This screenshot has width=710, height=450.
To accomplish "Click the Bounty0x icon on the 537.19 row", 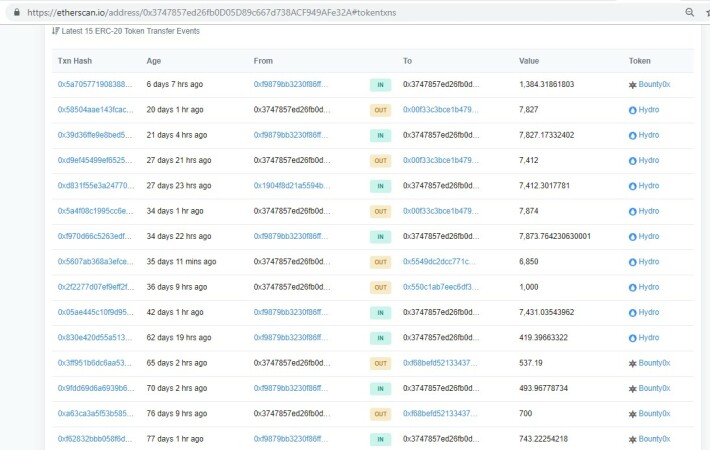I will [x=633, y=364].
